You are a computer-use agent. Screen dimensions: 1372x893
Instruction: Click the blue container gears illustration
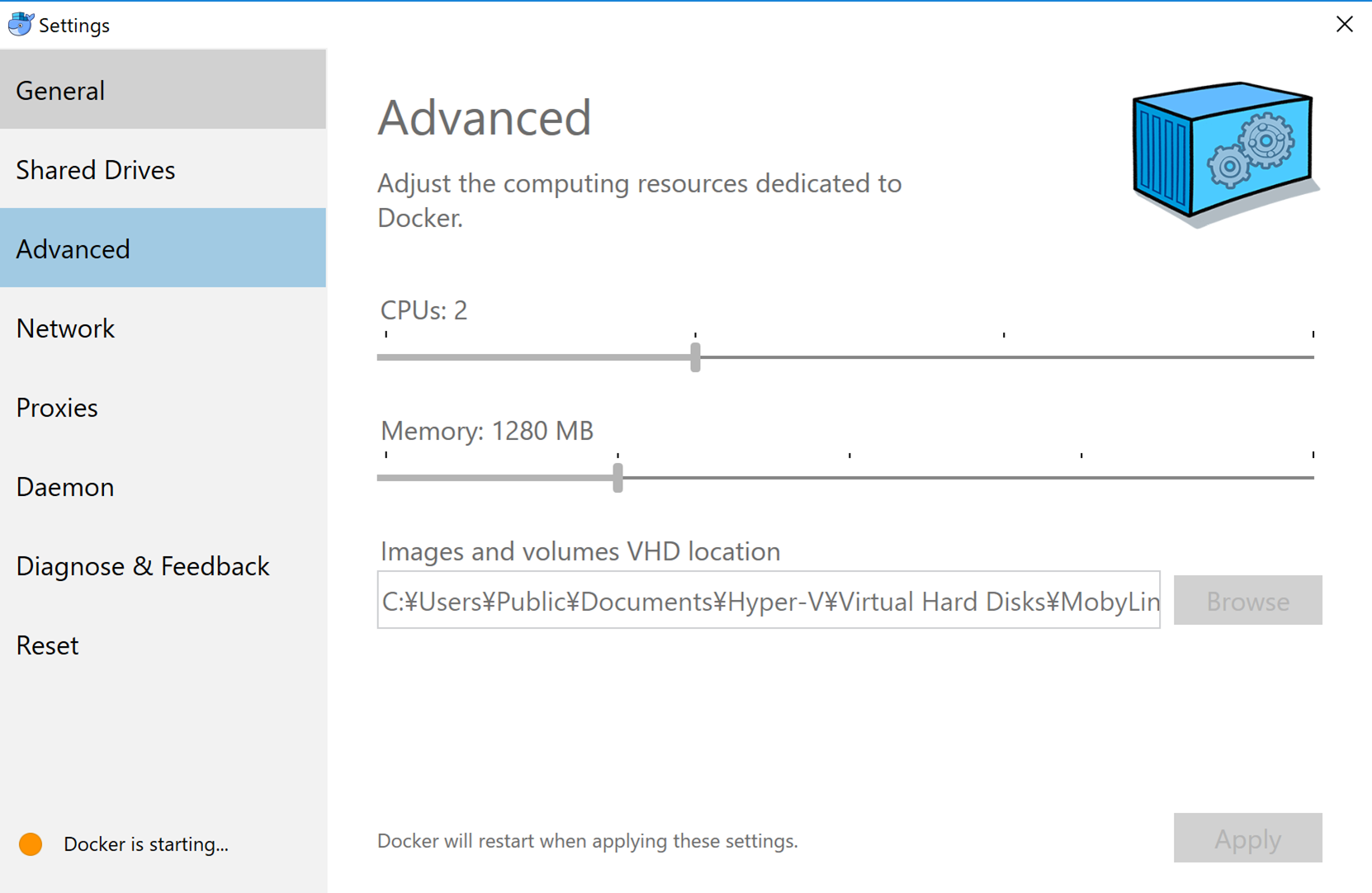click(x=1223, y=152)
